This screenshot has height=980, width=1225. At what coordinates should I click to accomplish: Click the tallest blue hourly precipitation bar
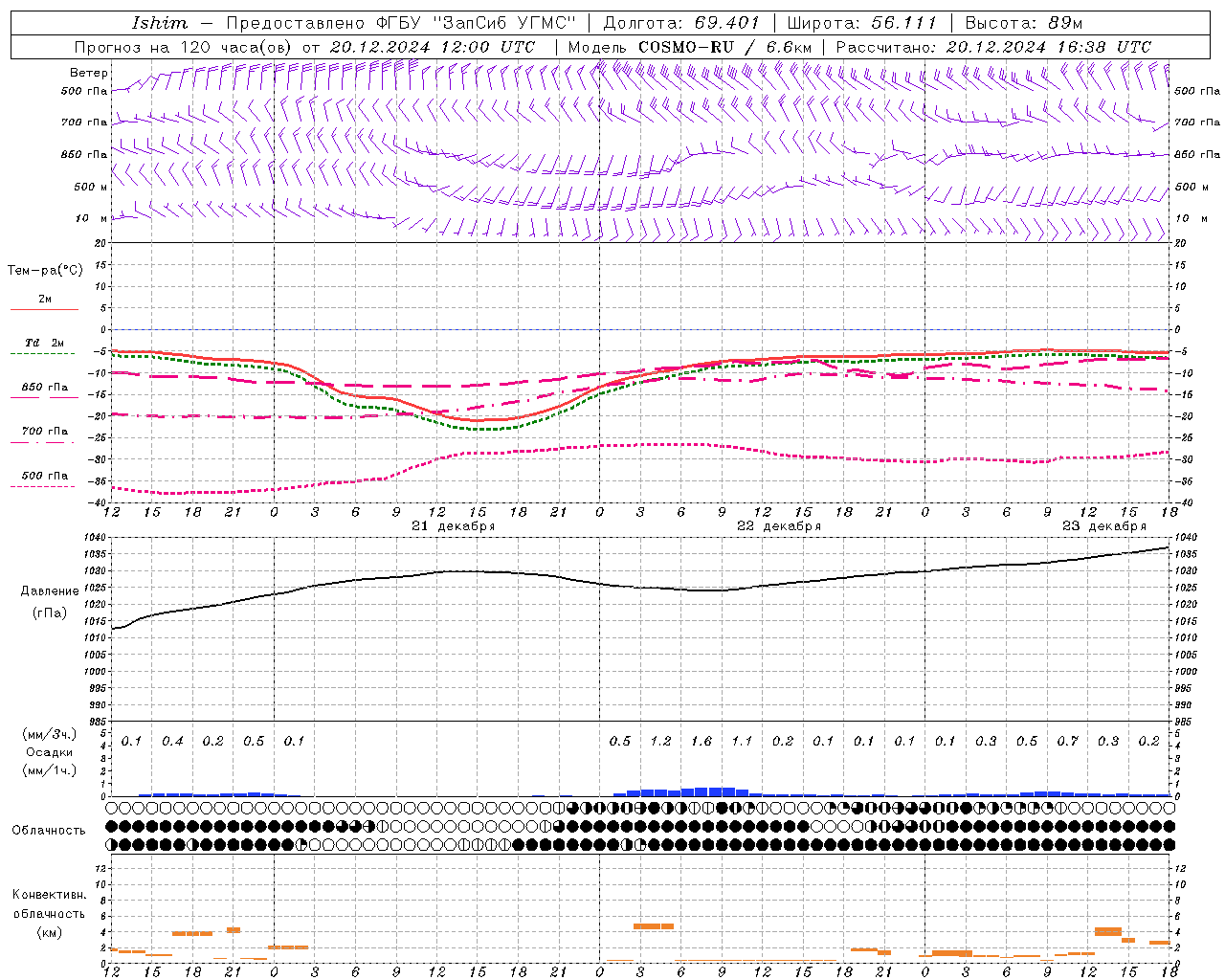pos(715,791)
